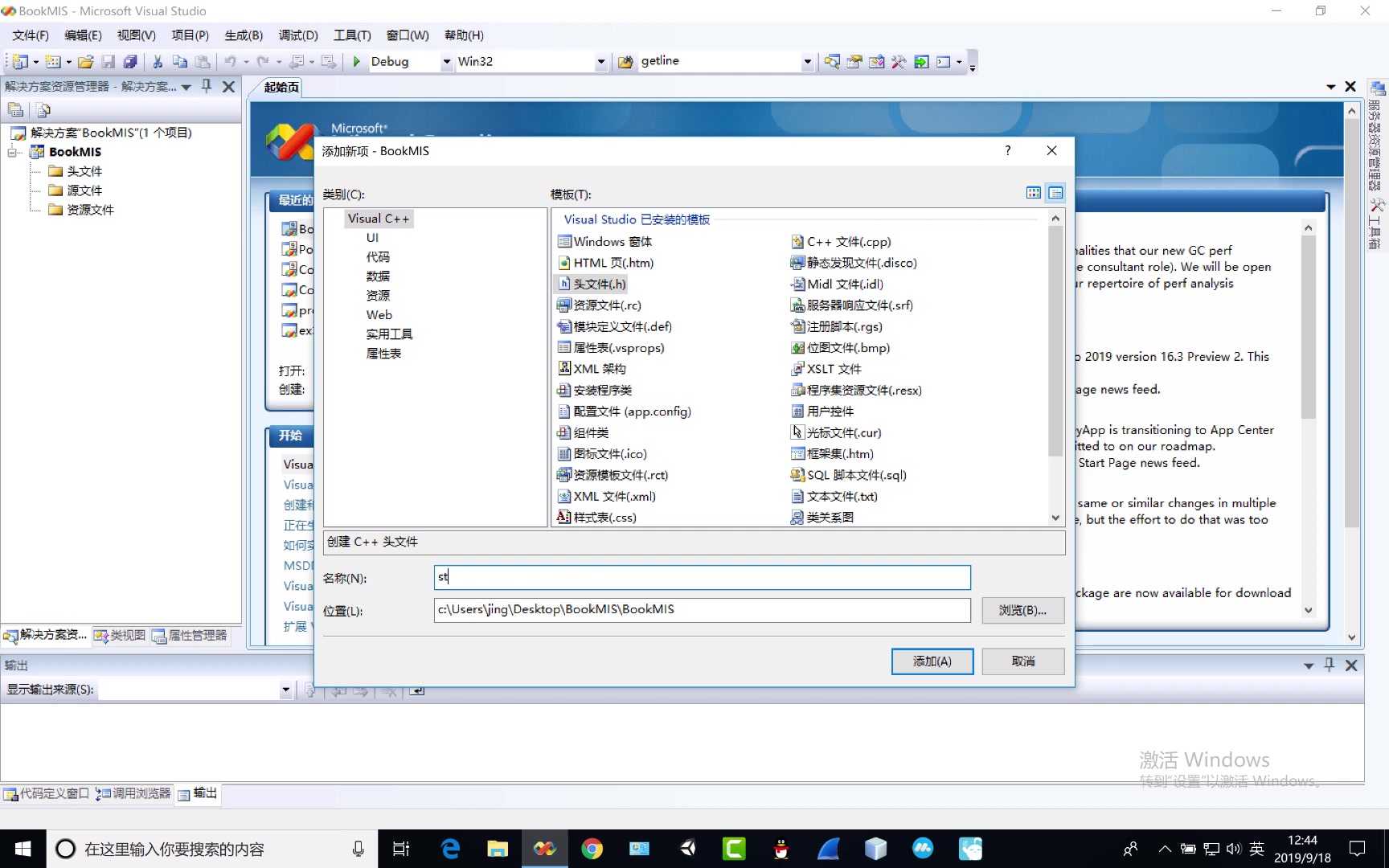
Task: Select the 文本文件(.txt) template
Action: point(834,497)
